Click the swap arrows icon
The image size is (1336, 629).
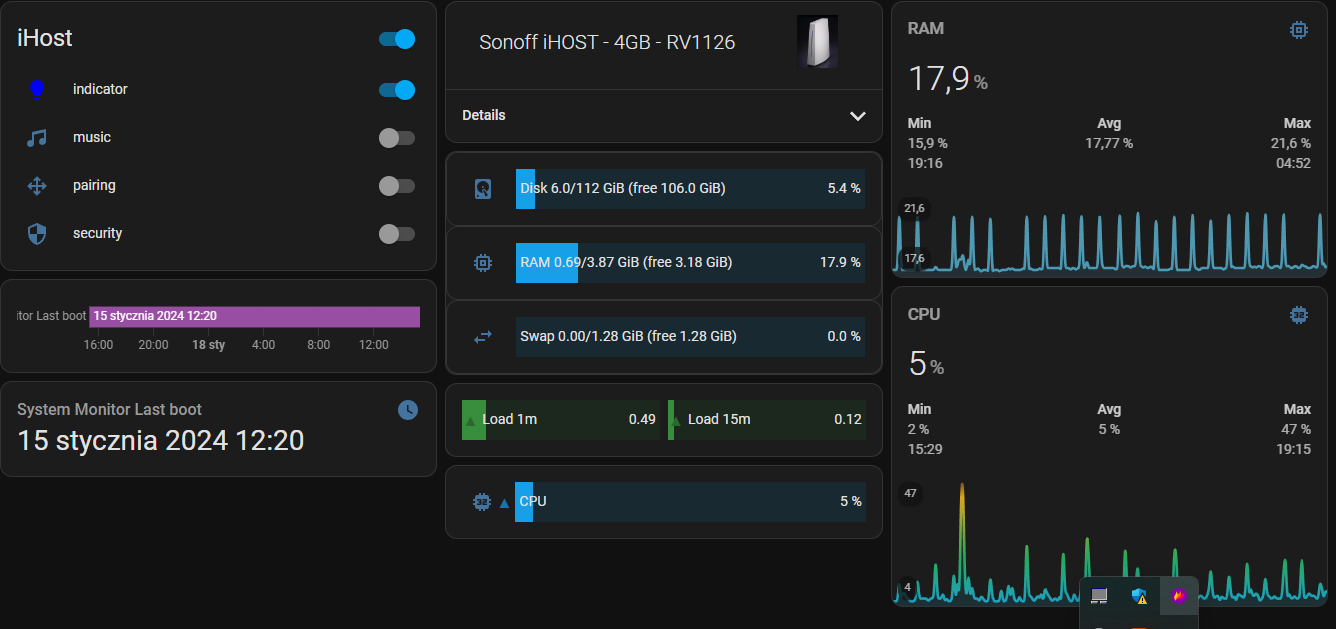pyautogui.click(x=483, y=337)
